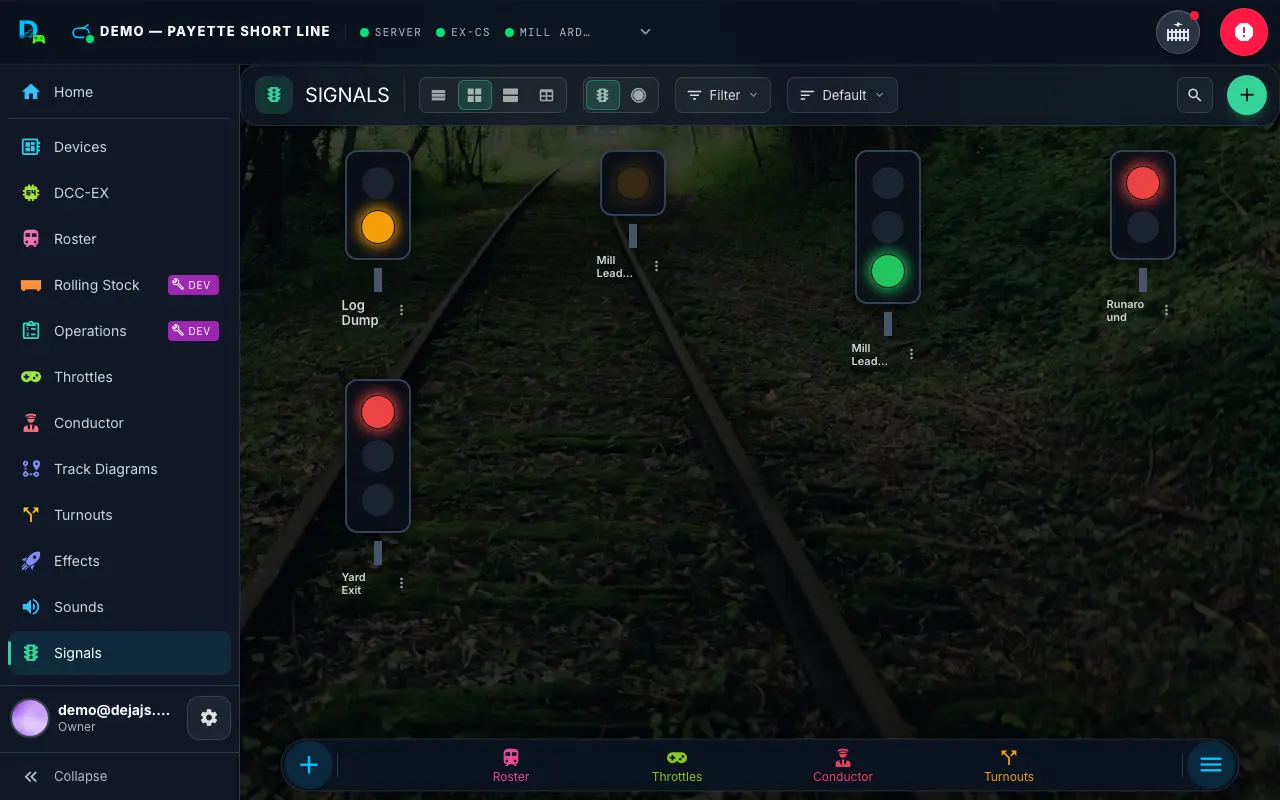1280x800 pixels.
Task: Open Track Diagrams in the sidebar
Action: [119, 469]
